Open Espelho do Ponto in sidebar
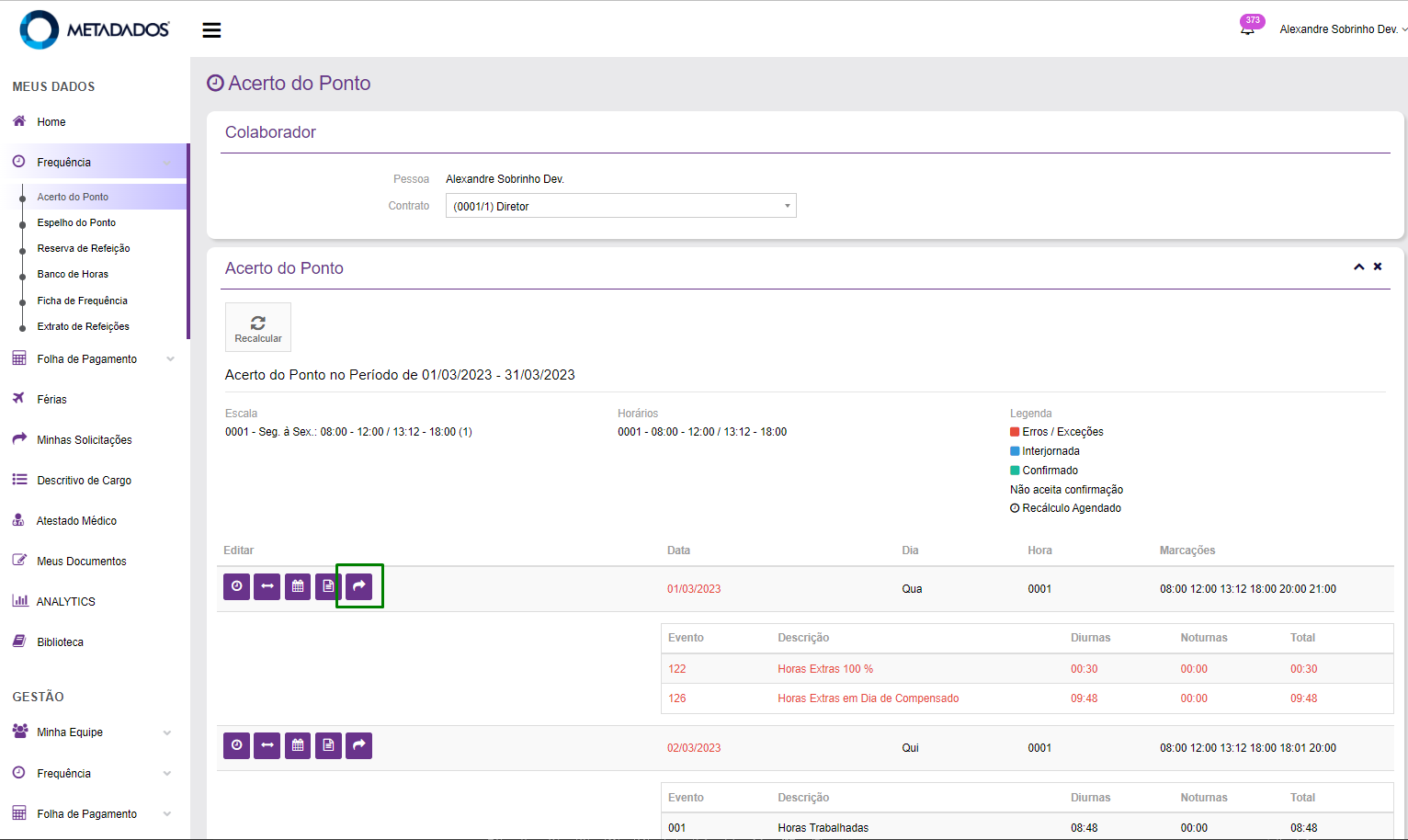Image resolution: width=1408 pixels, height=840 pixels. point(76,222)
